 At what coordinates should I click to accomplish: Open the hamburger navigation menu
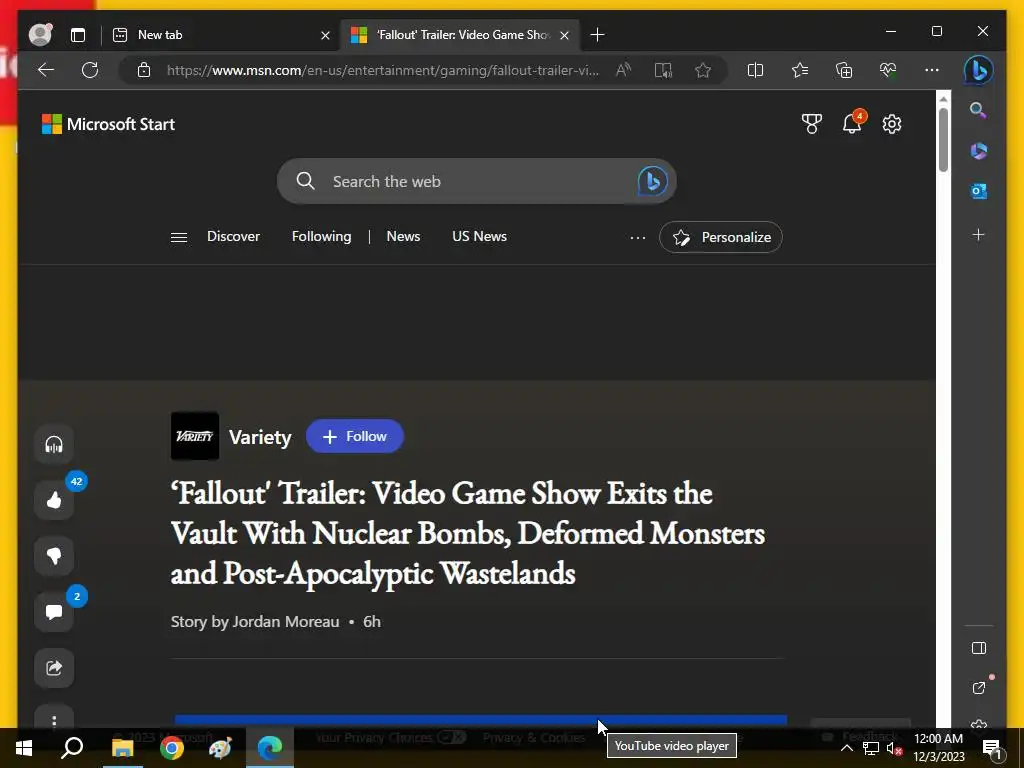click(x=179, y=237)
